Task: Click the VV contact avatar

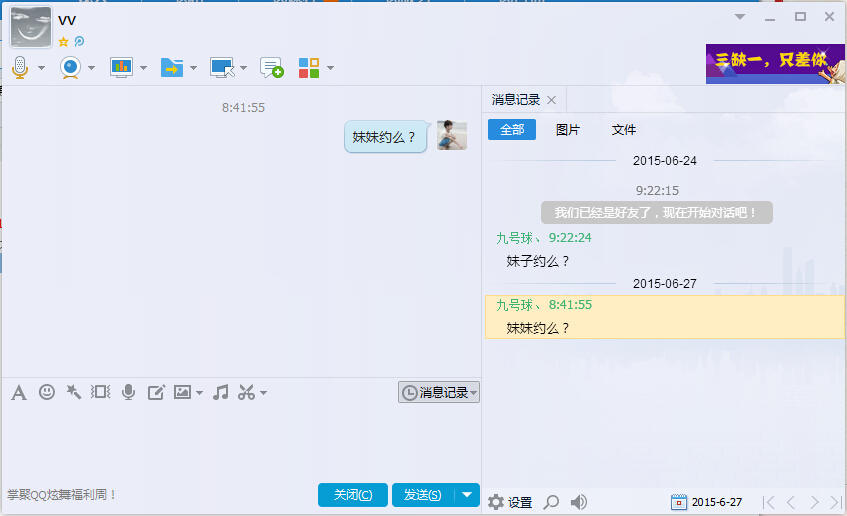Action: pyautogui.click(x=31, y=27)
